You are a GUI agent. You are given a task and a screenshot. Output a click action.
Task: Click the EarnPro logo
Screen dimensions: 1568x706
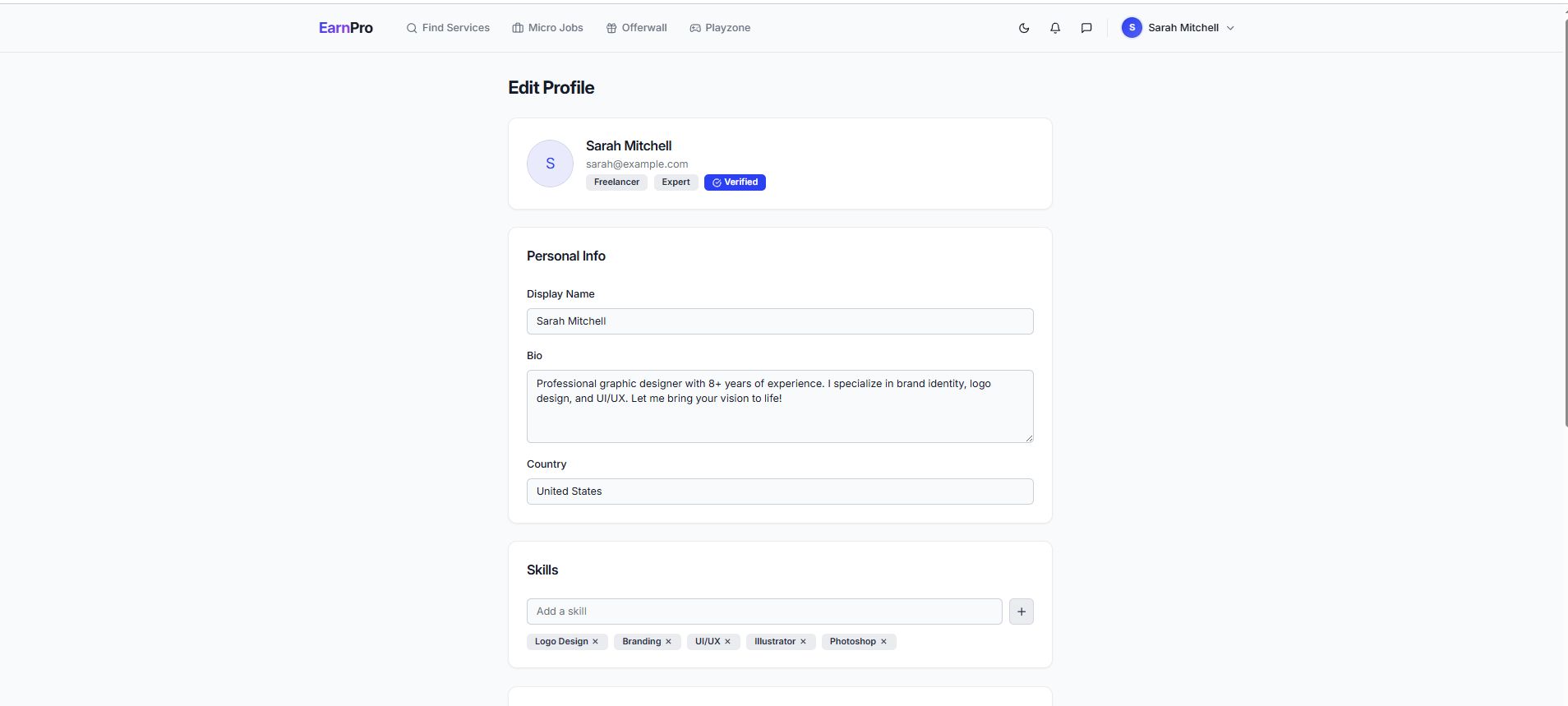click(x=346, y=28)
